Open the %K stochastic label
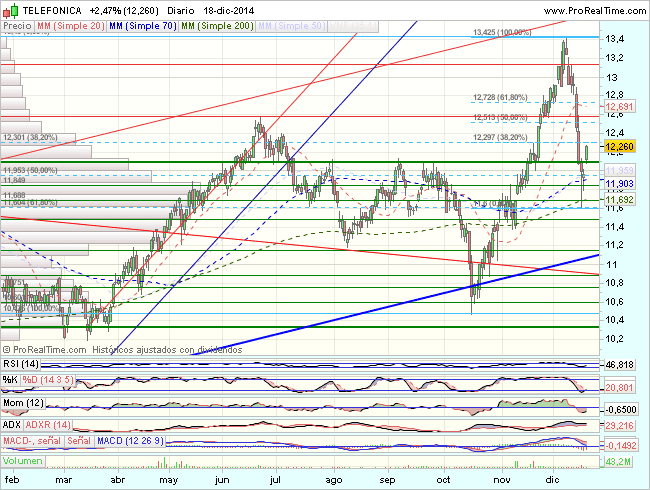 click(10, 380)
